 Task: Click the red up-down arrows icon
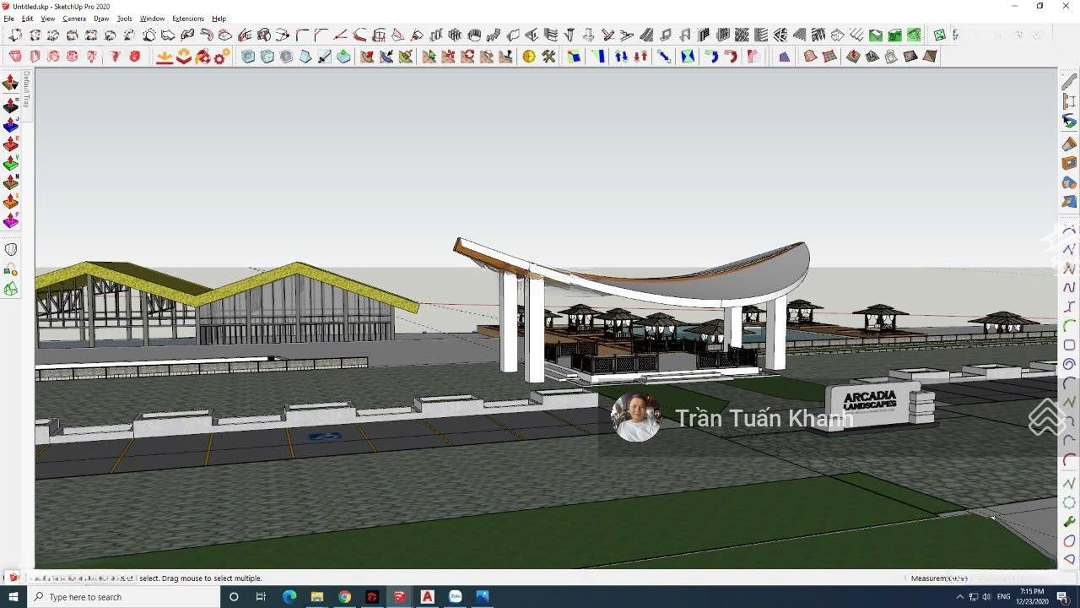pyautogui.click(x=640, y=57)
